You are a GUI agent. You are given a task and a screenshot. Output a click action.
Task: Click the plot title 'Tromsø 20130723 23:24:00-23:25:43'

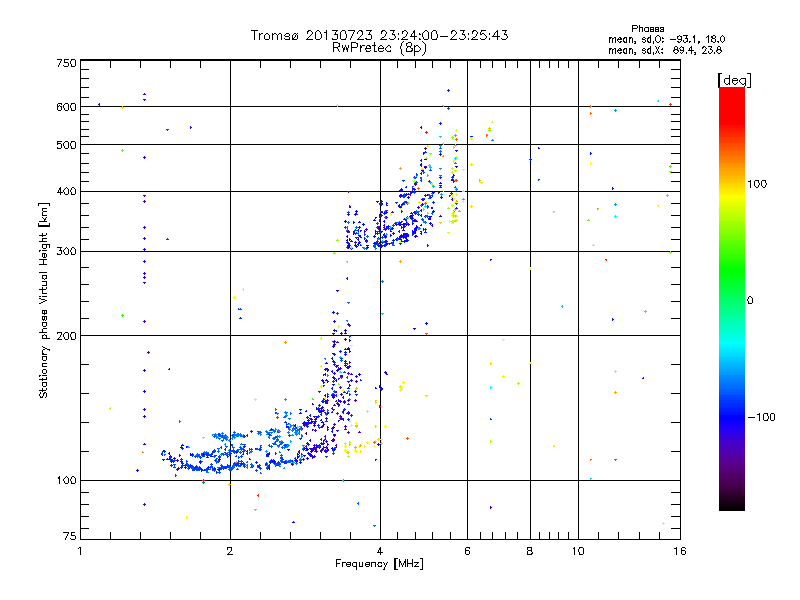pyautogui.click(x=379, y=35)
